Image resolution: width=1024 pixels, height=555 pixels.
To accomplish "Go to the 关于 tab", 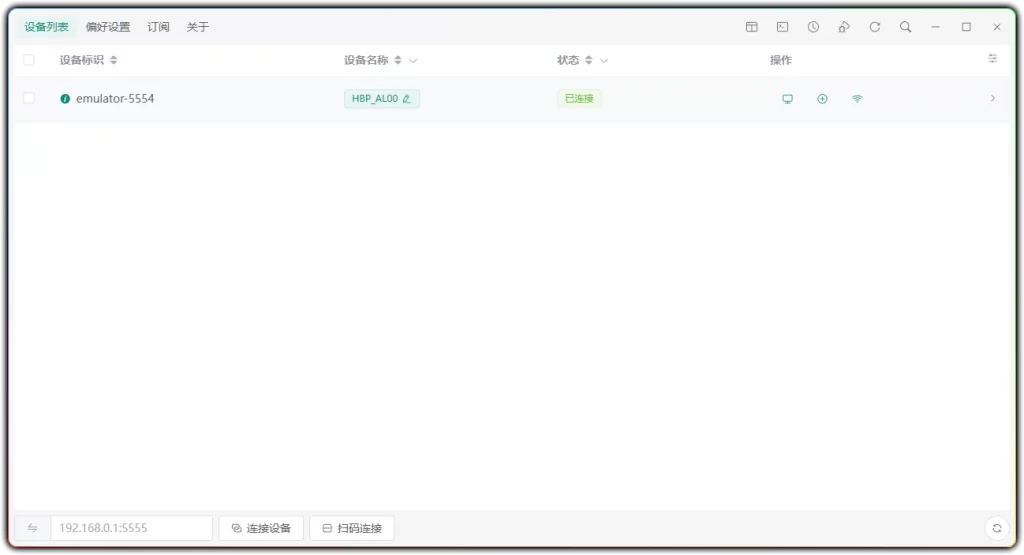I will [x=197, y=27].
